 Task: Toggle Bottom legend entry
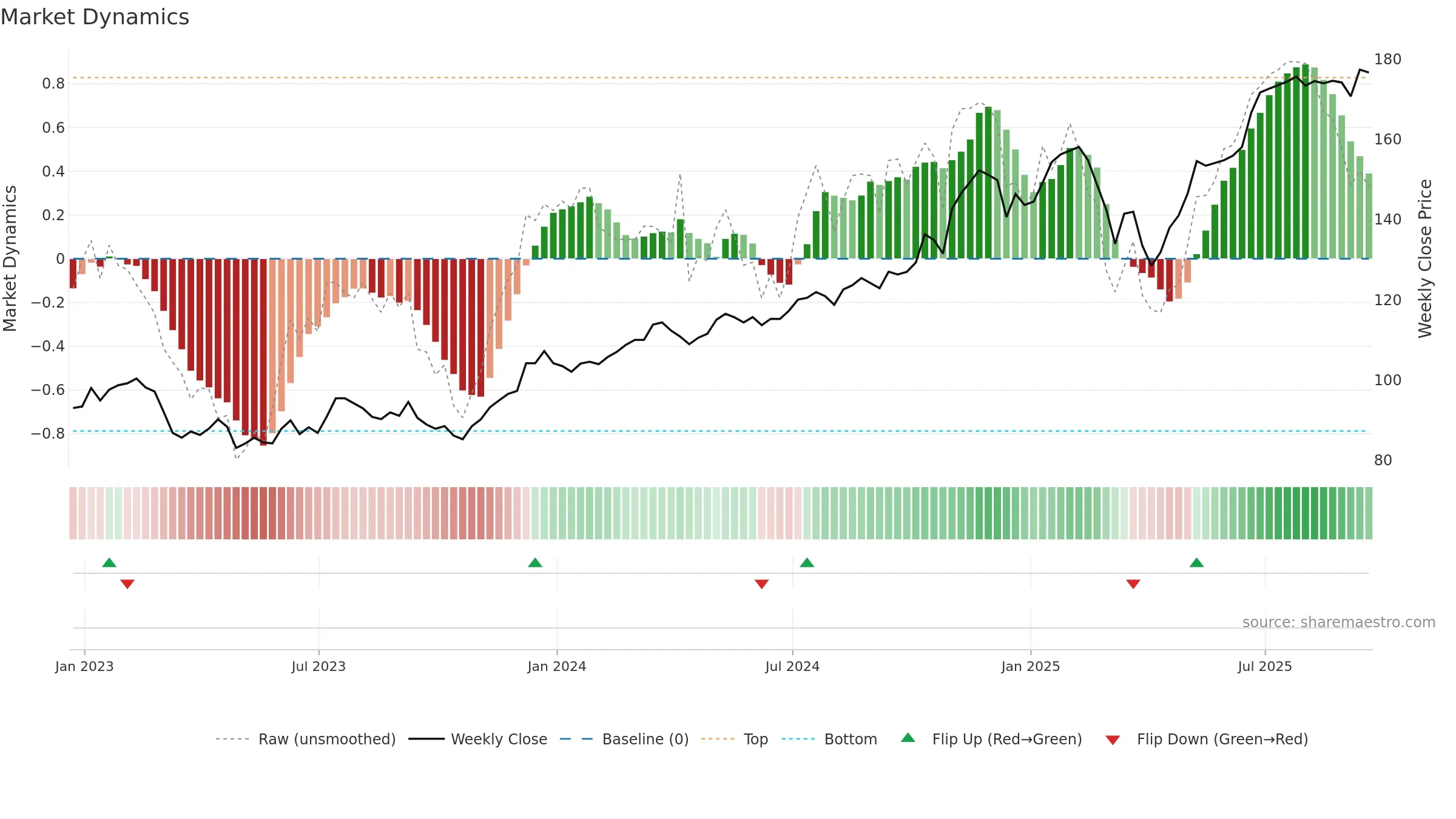[829, 739]
